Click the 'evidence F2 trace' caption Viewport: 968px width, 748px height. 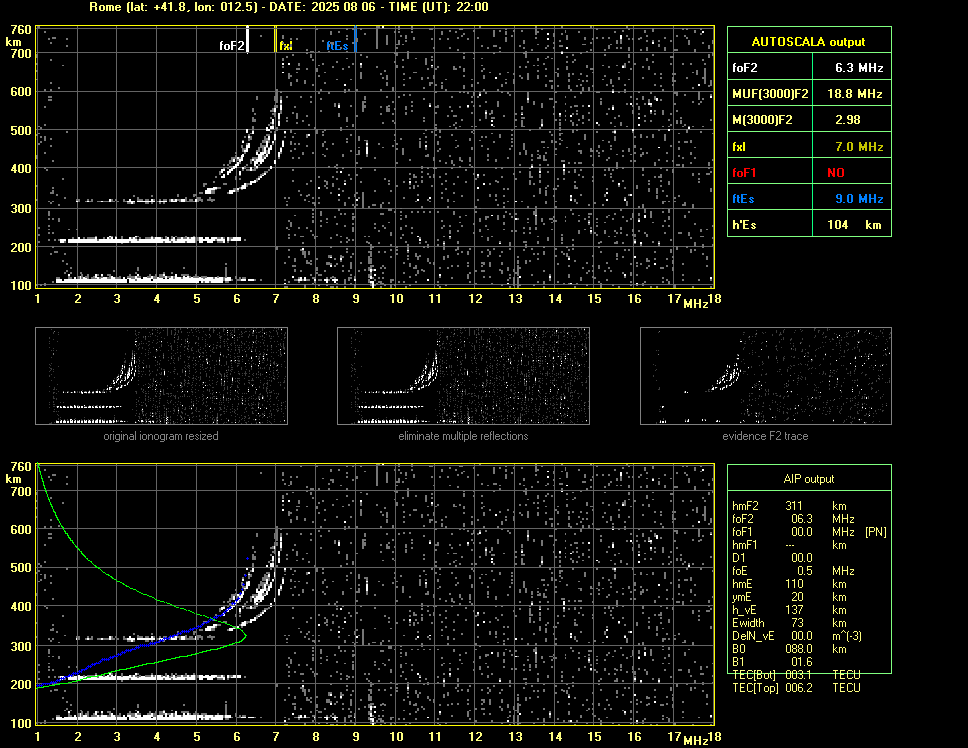coord(766,436)
